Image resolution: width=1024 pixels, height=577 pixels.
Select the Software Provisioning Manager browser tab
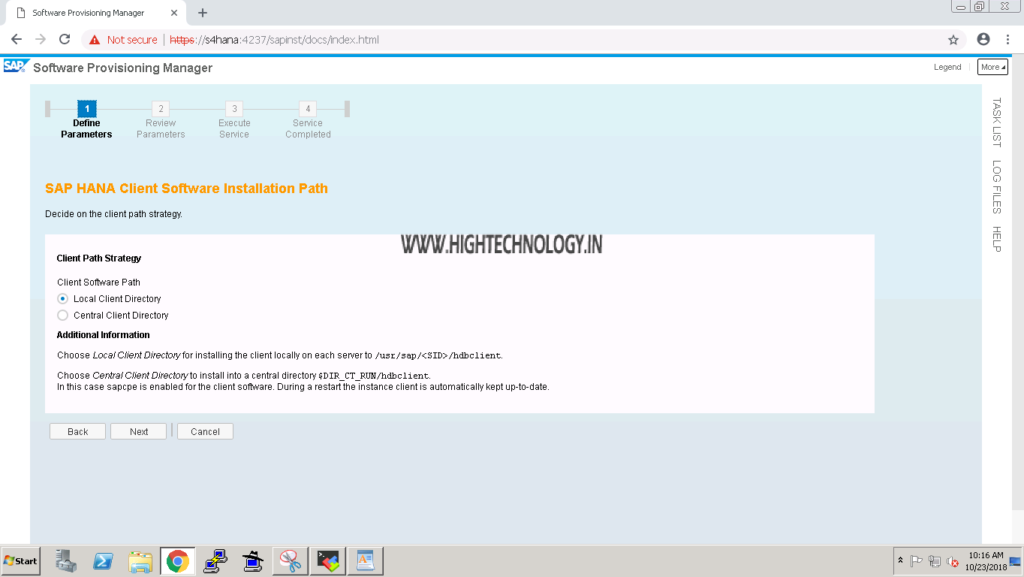tap(95, 13)
